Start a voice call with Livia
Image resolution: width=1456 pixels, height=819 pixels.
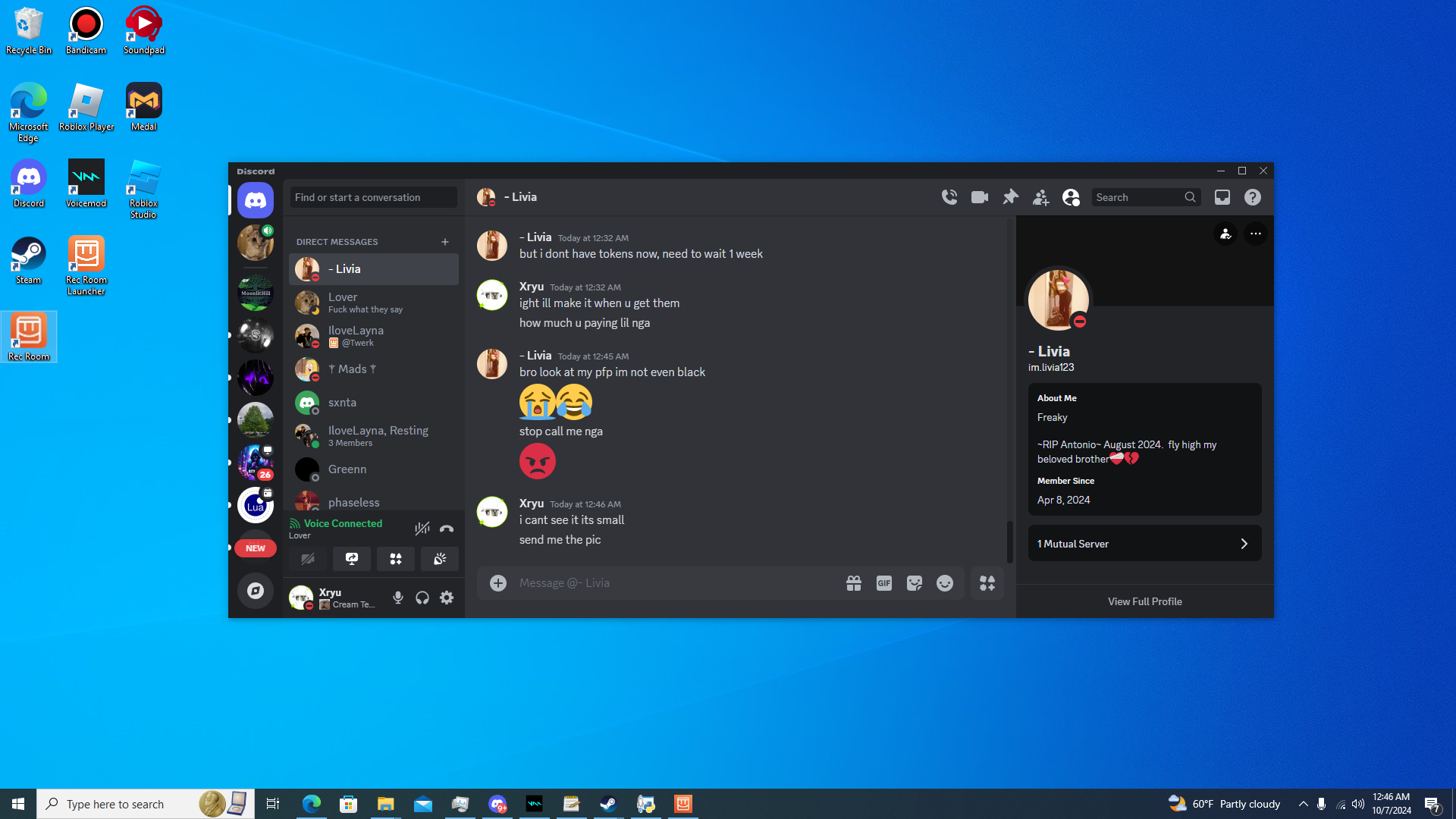(x=949, y=197)
